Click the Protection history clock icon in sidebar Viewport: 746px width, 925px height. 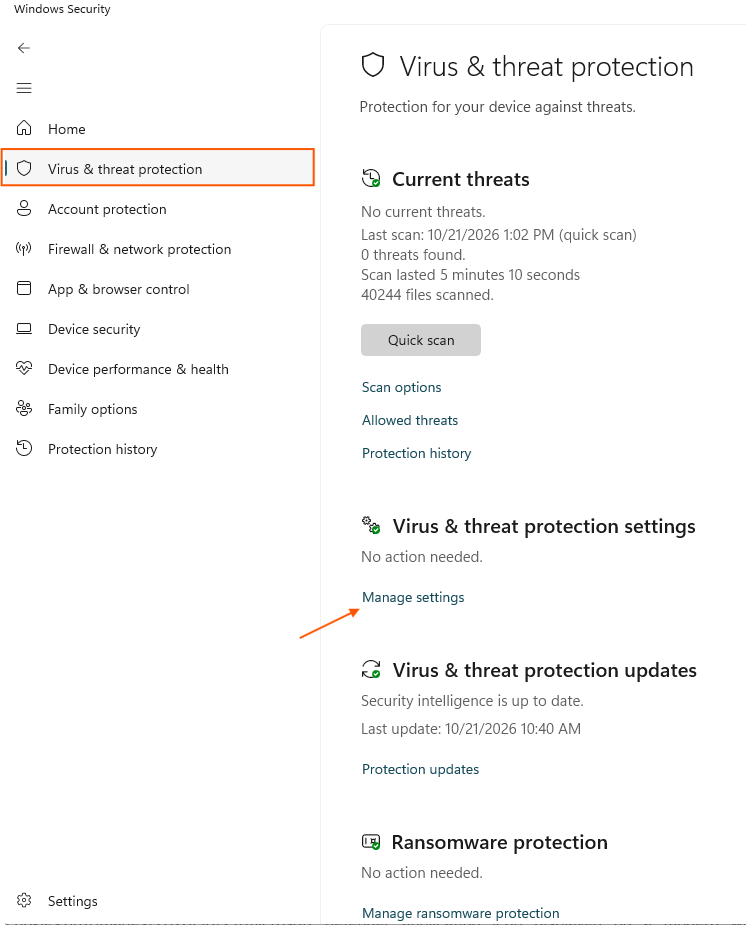click(24, 448)
